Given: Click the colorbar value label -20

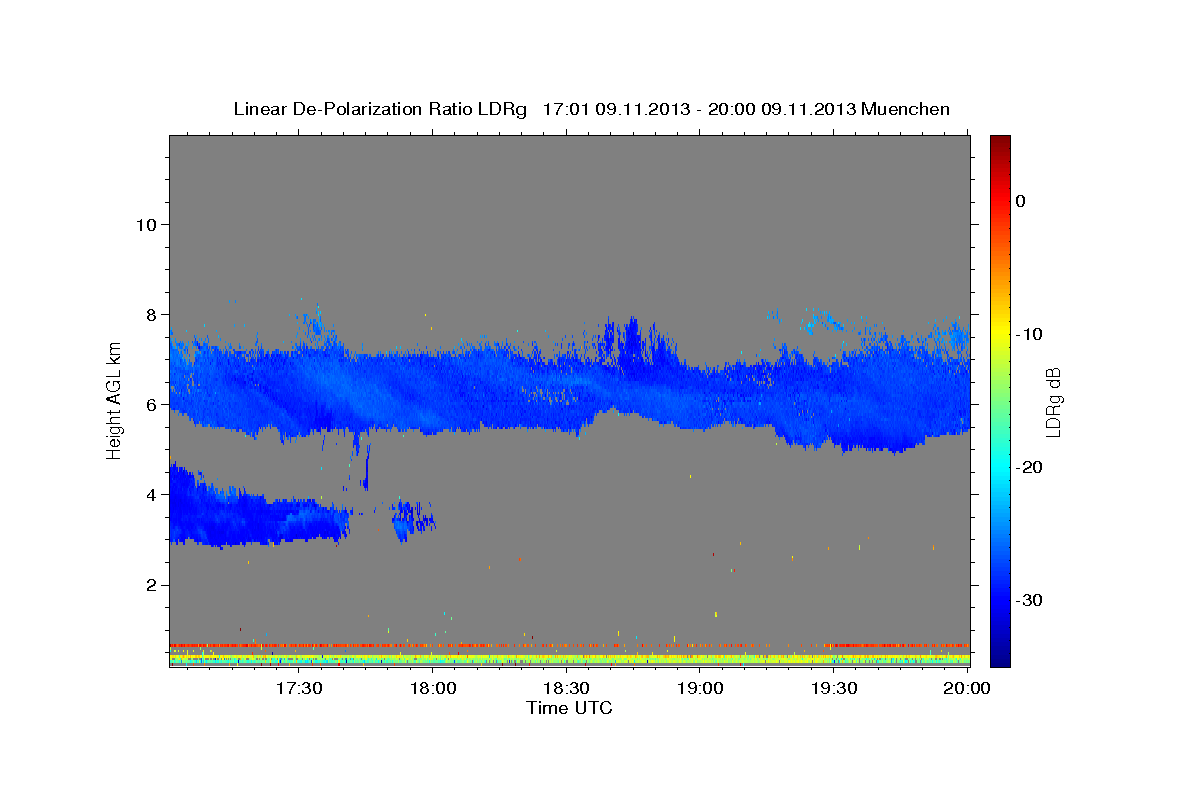Looking at the screenshot, I should [1030, 467].
